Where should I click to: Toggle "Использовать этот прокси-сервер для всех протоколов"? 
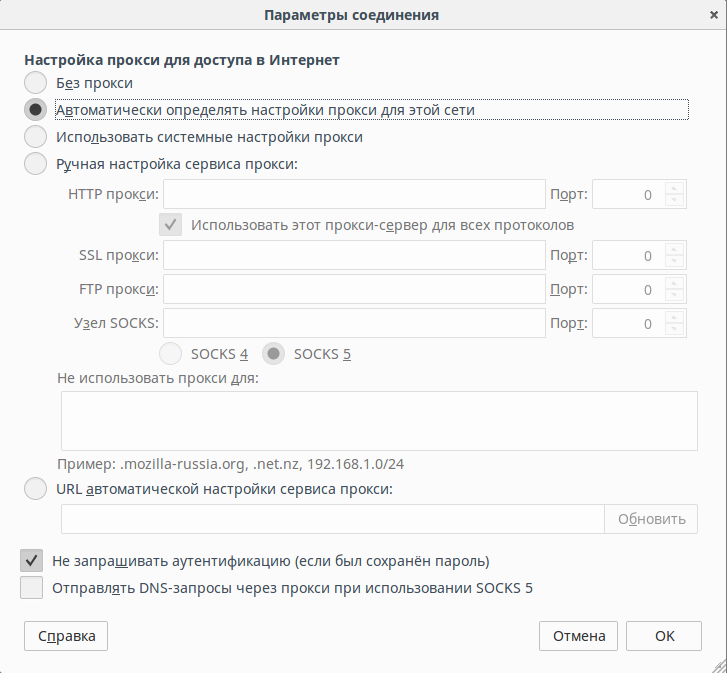[171, 225]
